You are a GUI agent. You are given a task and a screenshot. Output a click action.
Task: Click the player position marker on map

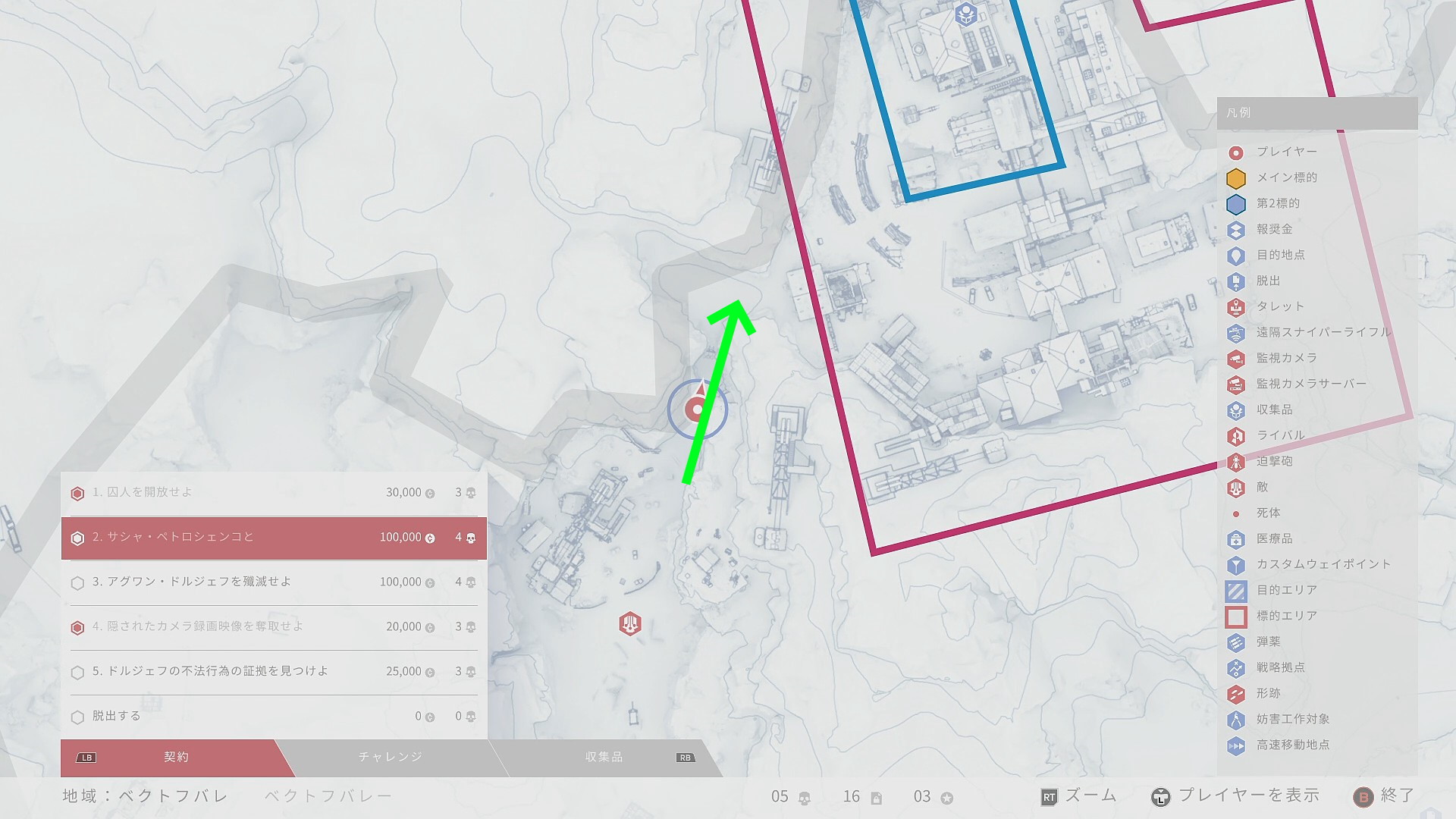click(697, 409)
